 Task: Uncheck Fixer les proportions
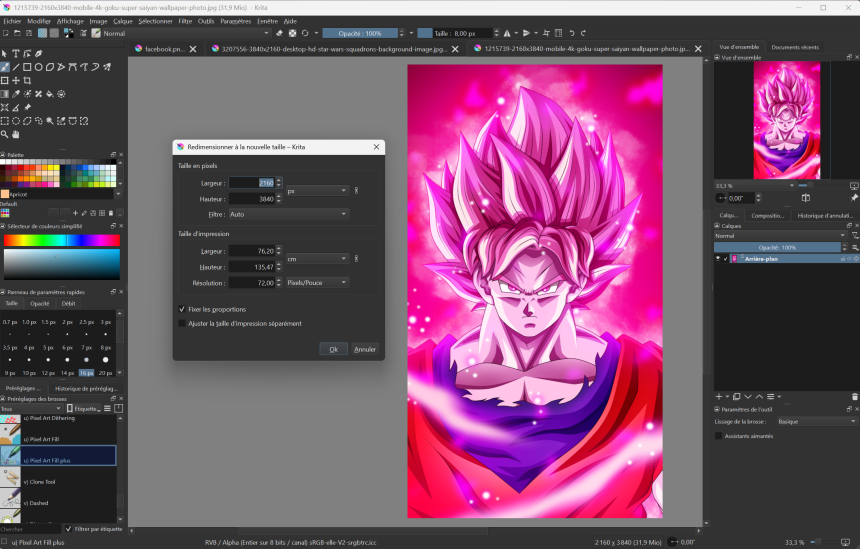click(182, 309)
